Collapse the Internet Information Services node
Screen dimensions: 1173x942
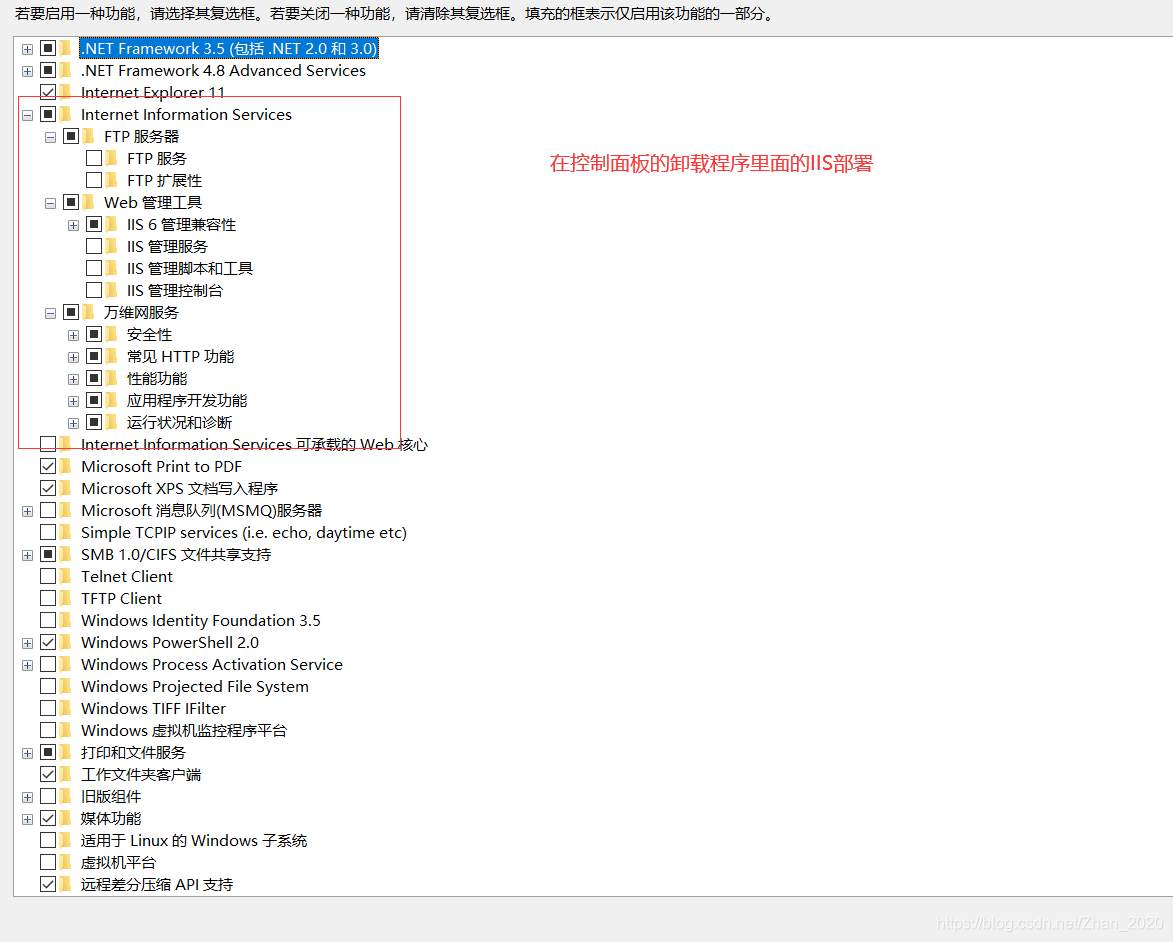[x=28, y=115]
